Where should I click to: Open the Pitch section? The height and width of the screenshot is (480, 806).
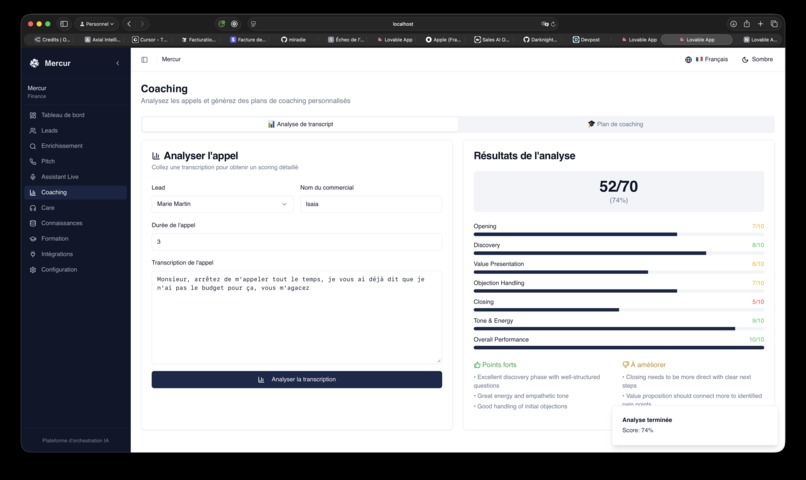click(75, 161)
